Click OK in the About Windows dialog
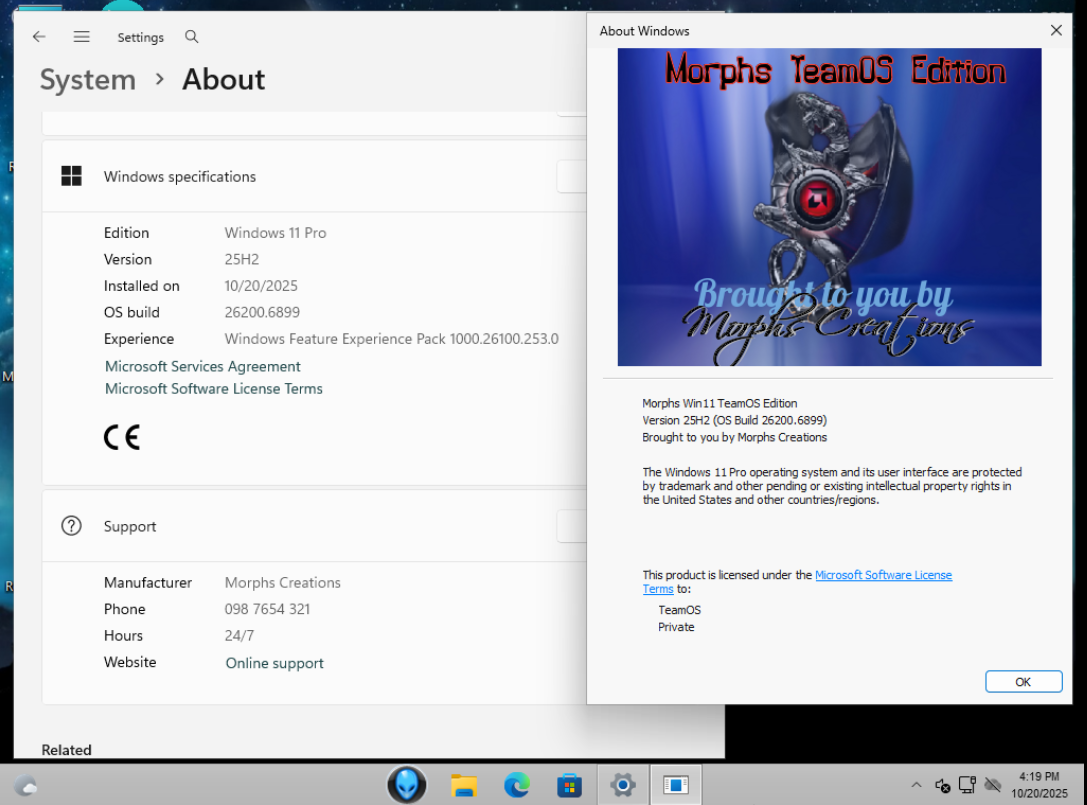Viewport: 1087px width, 805px height. pos(1023,682)
